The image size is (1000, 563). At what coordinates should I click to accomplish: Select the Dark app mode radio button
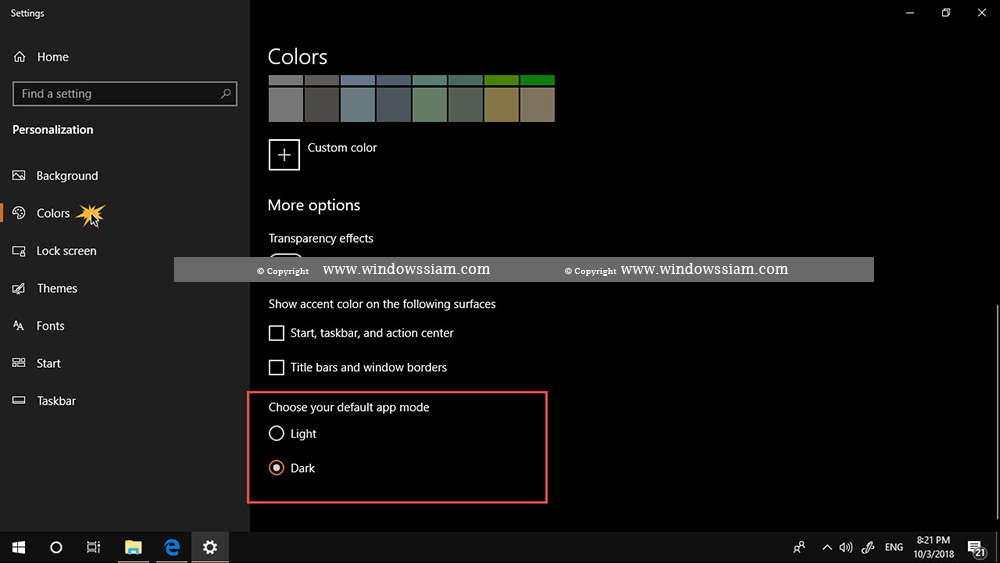pyautogui.click(x=276, y=468)
